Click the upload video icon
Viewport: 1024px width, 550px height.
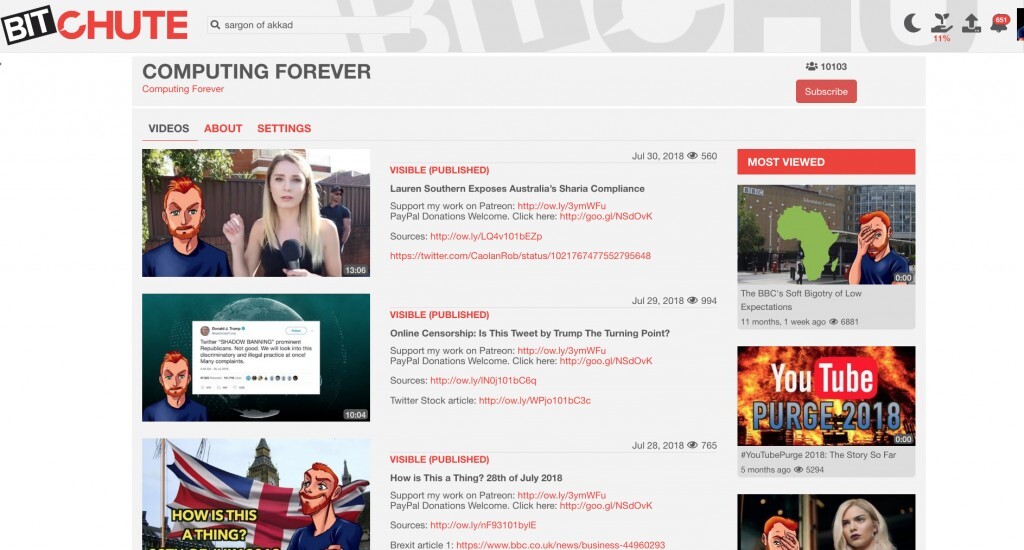point(971,24)
